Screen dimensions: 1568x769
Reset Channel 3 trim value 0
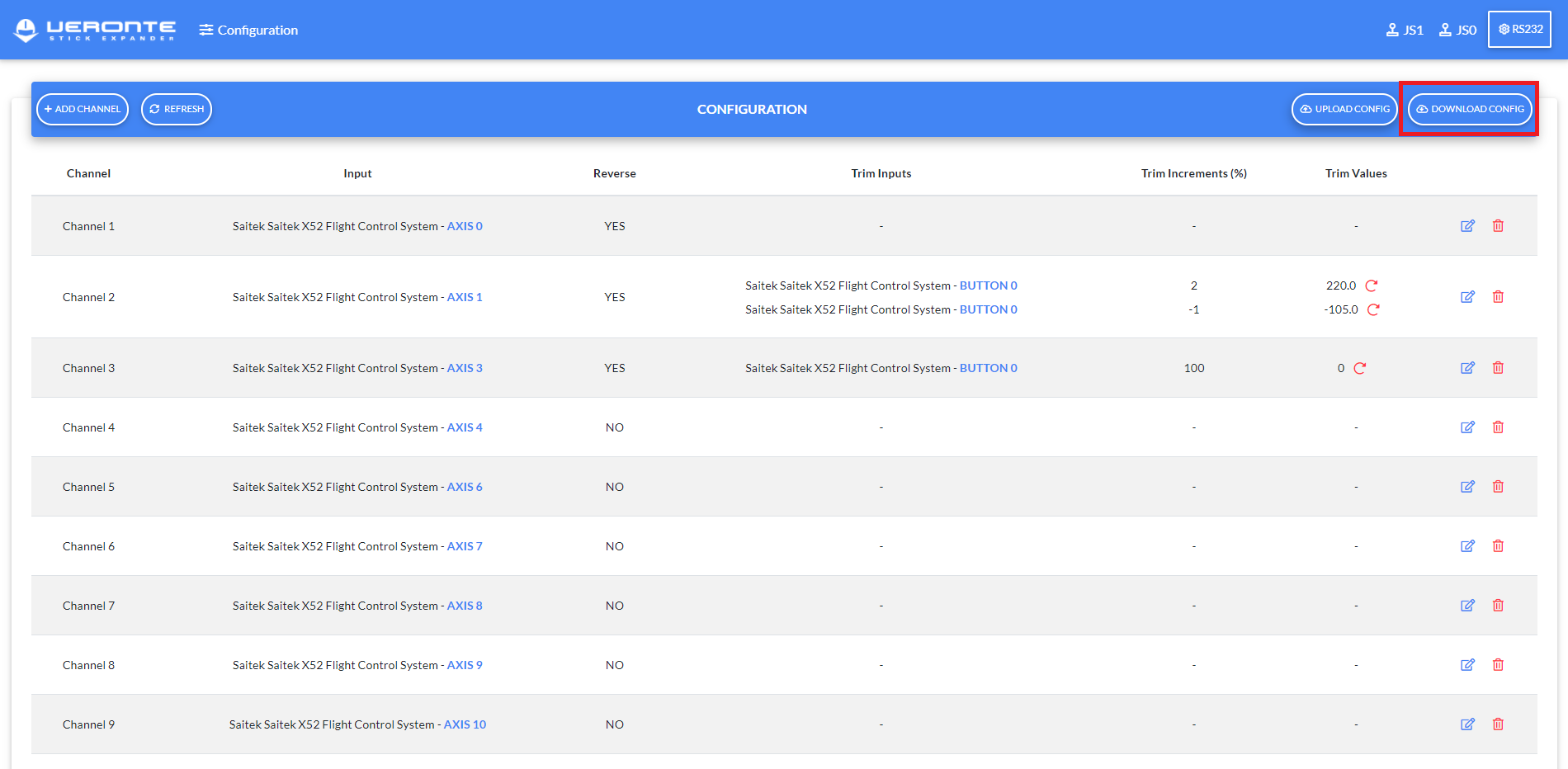(x=1360, y=368)
